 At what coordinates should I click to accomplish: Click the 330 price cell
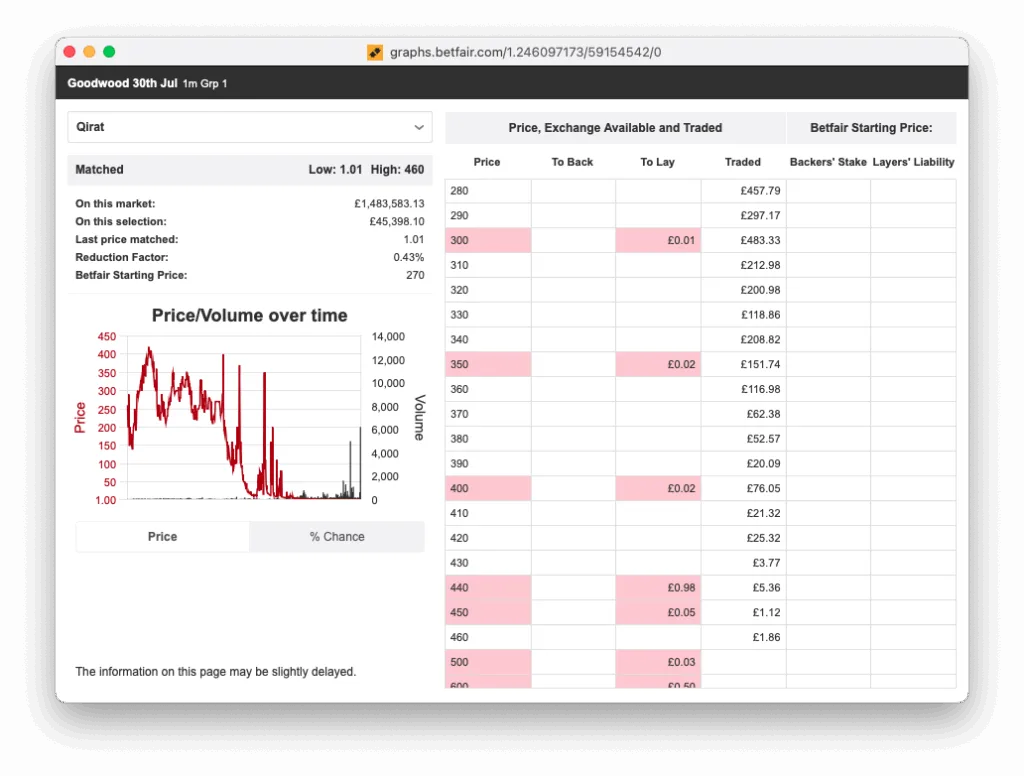coord(488,315)
